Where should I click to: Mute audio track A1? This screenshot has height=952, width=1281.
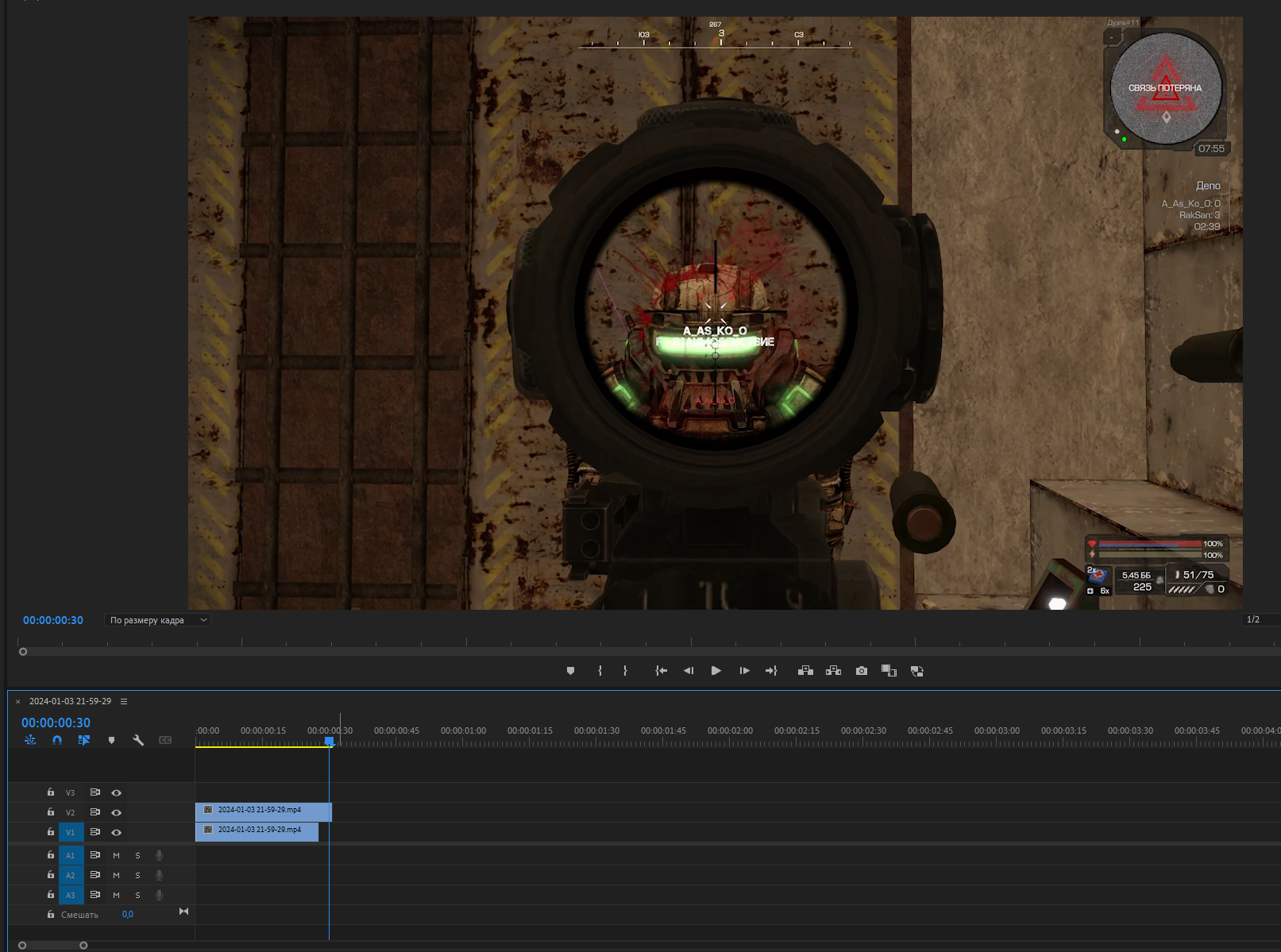(117, 855)
